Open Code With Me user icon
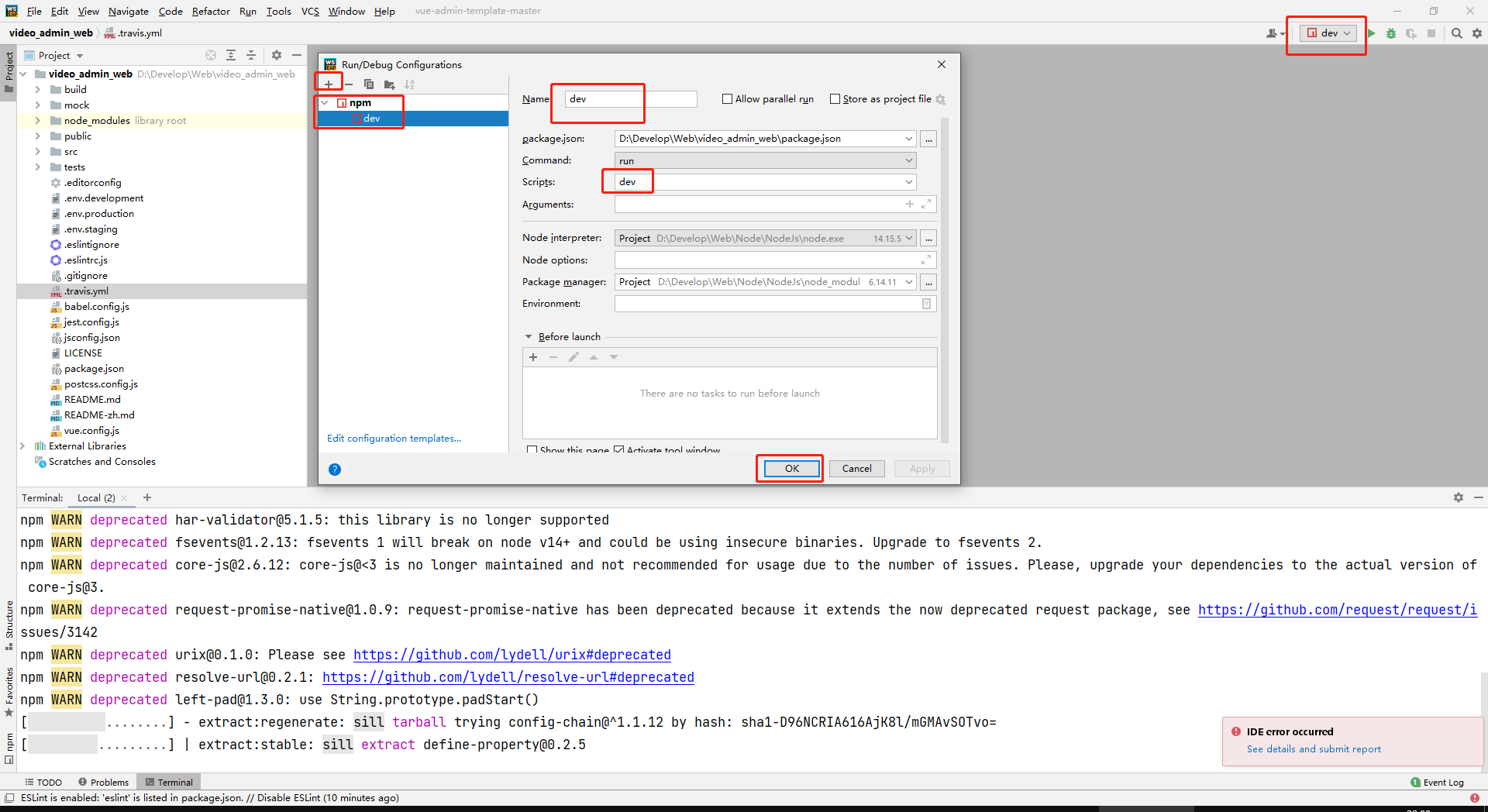The image size is (1488, 812). pos(1274,33)
